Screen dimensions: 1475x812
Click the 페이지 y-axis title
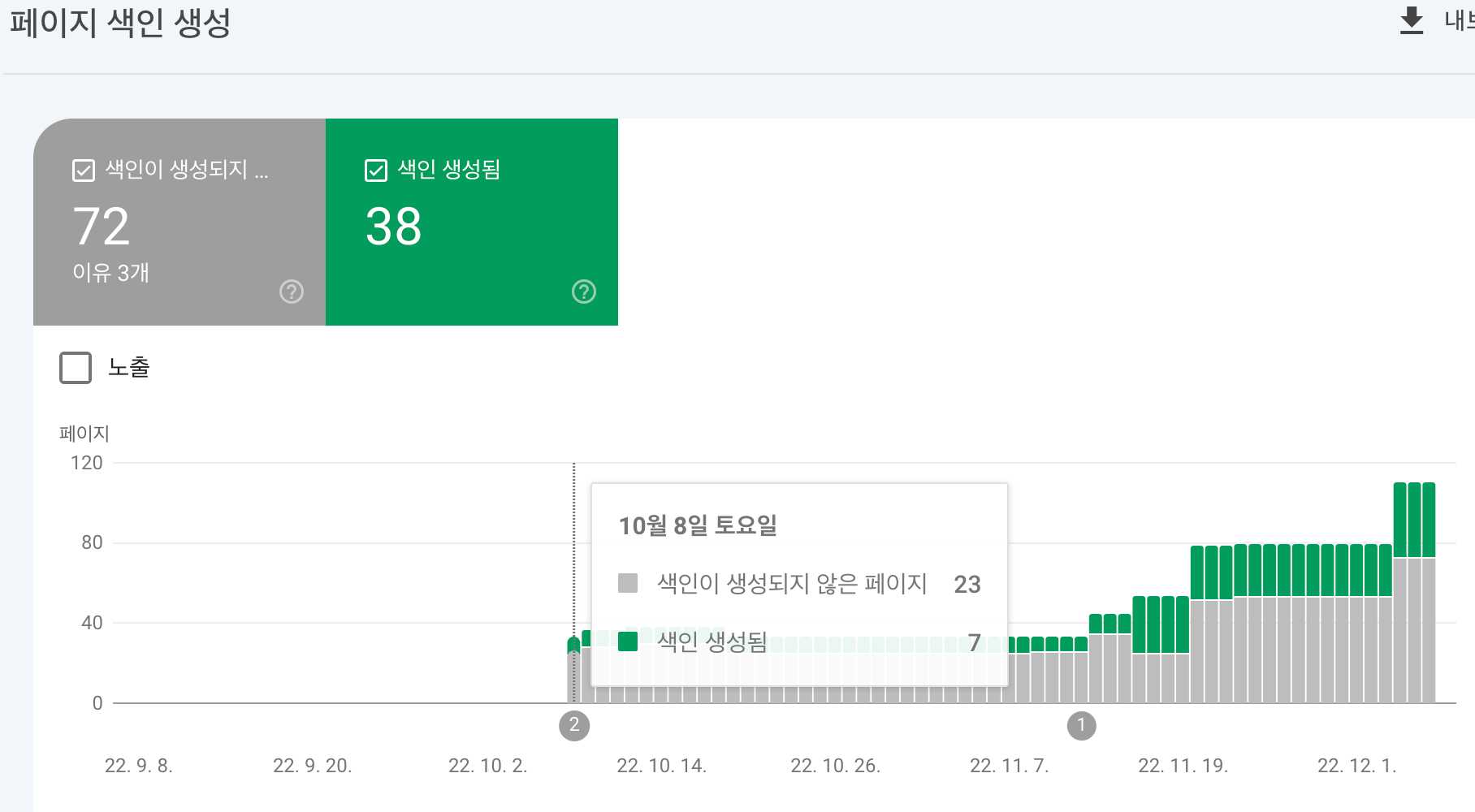coord(84,434)
